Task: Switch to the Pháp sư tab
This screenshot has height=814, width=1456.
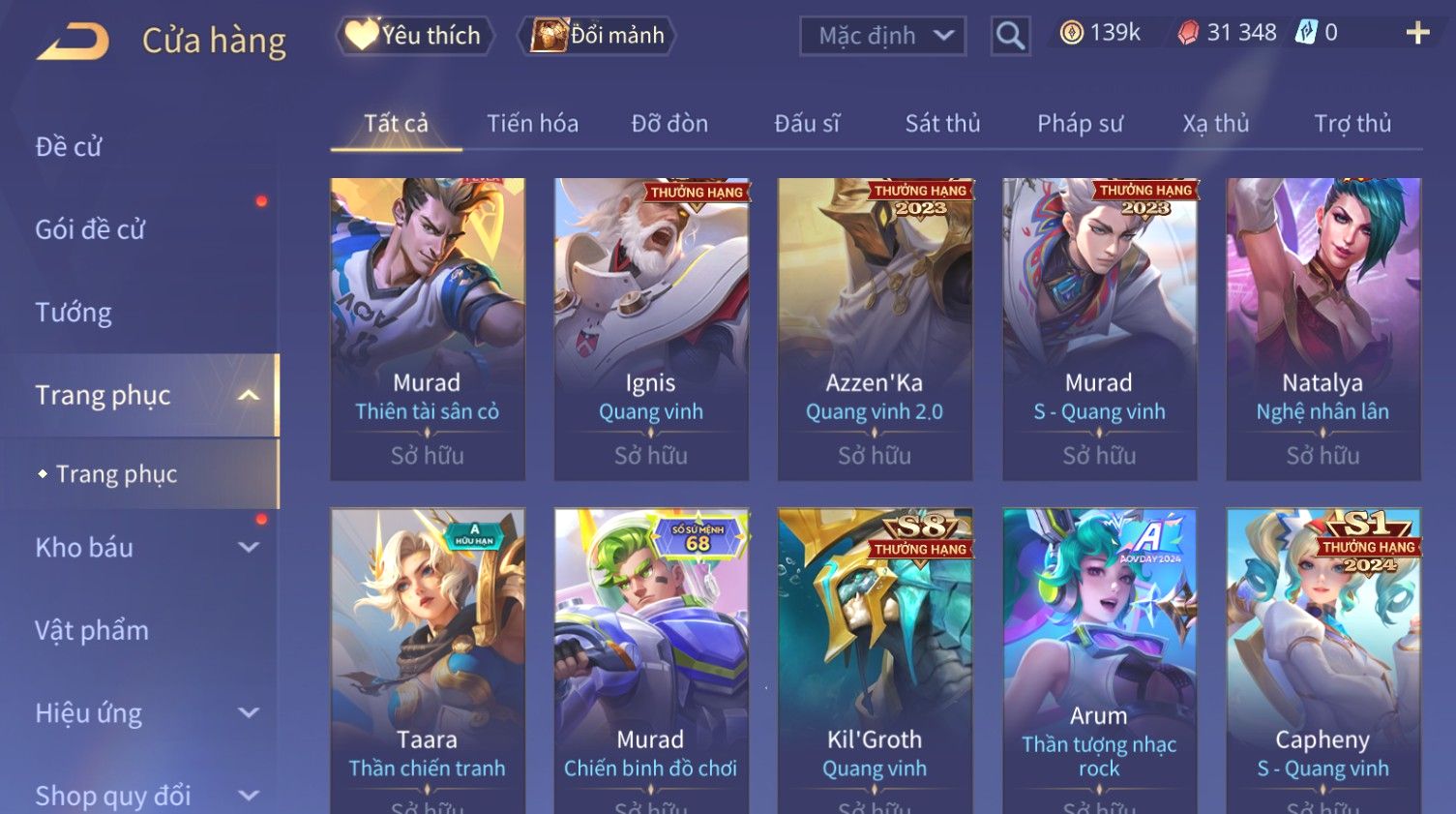Action: point(1080,124)
